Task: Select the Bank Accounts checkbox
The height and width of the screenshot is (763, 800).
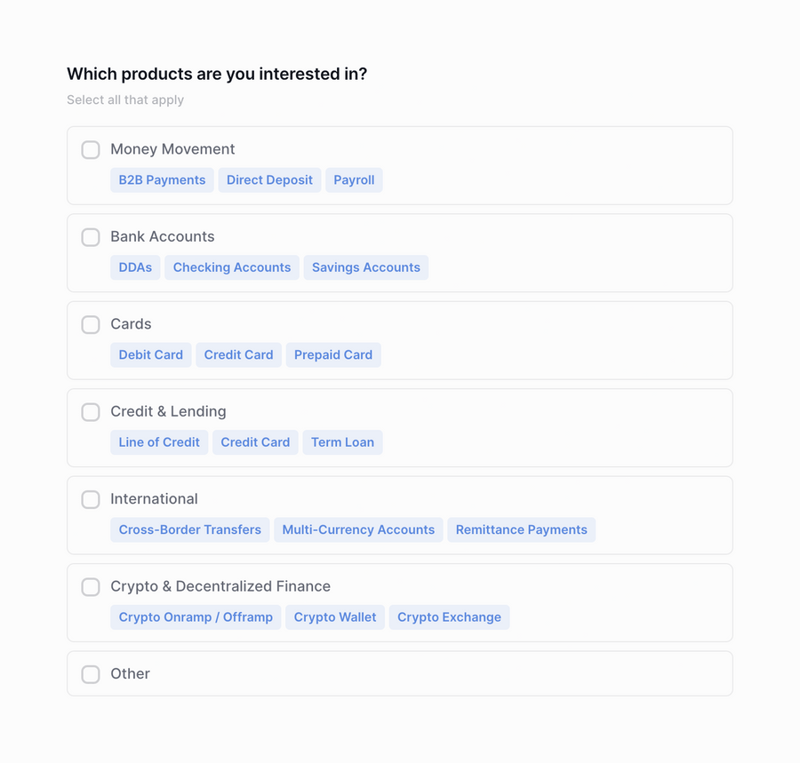Action: pyautogui.click(x=90, y=237)
